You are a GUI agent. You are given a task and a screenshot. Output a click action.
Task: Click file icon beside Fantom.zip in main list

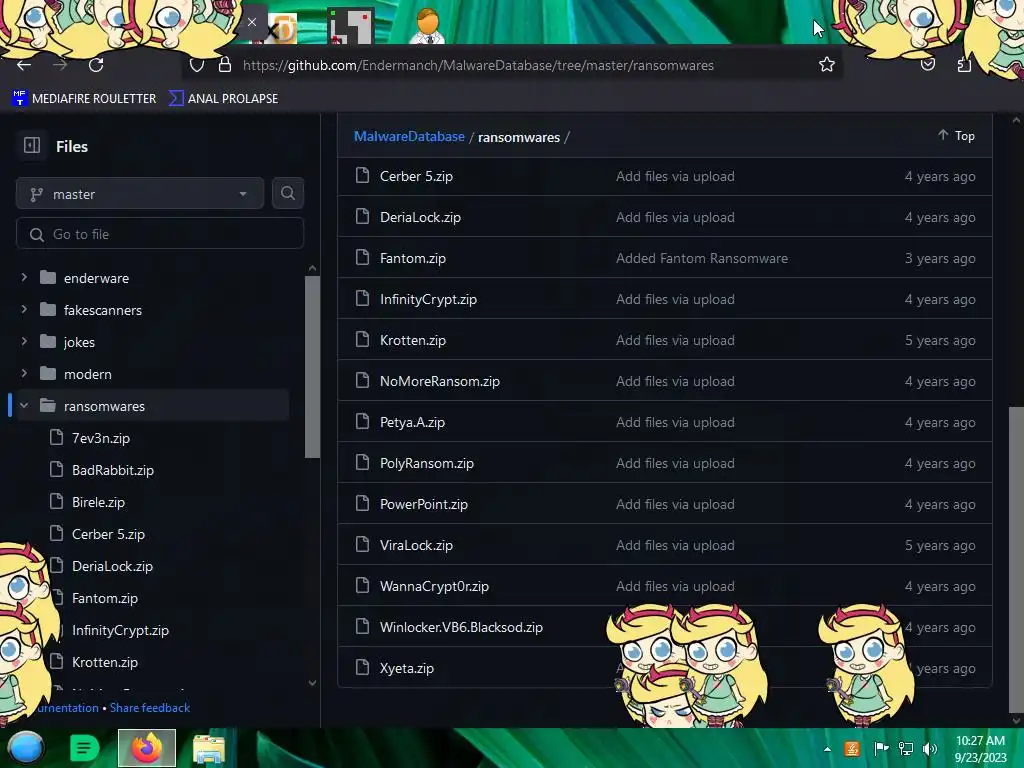coord(362,257)
